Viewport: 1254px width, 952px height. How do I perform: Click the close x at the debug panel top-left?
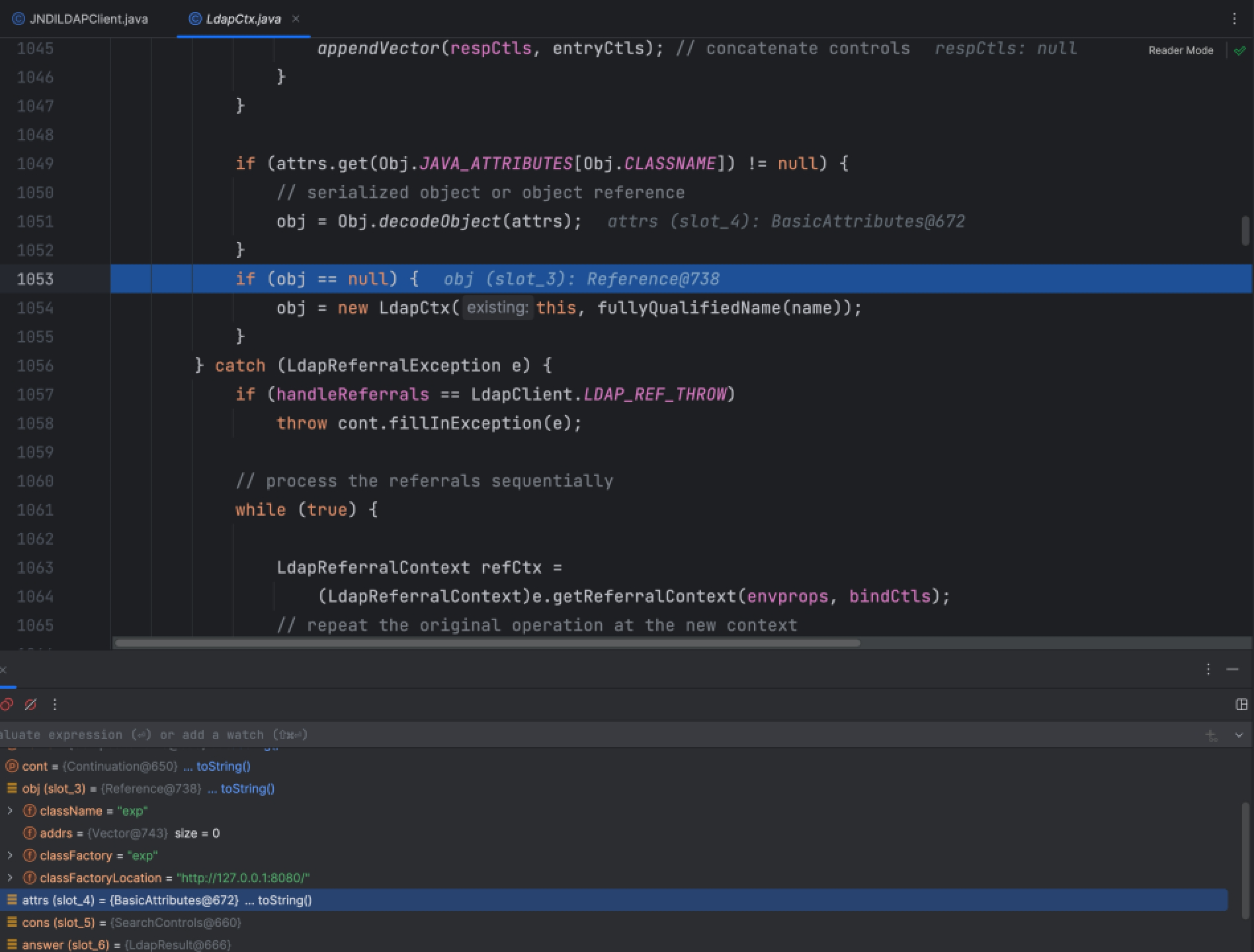pos(3,669)
